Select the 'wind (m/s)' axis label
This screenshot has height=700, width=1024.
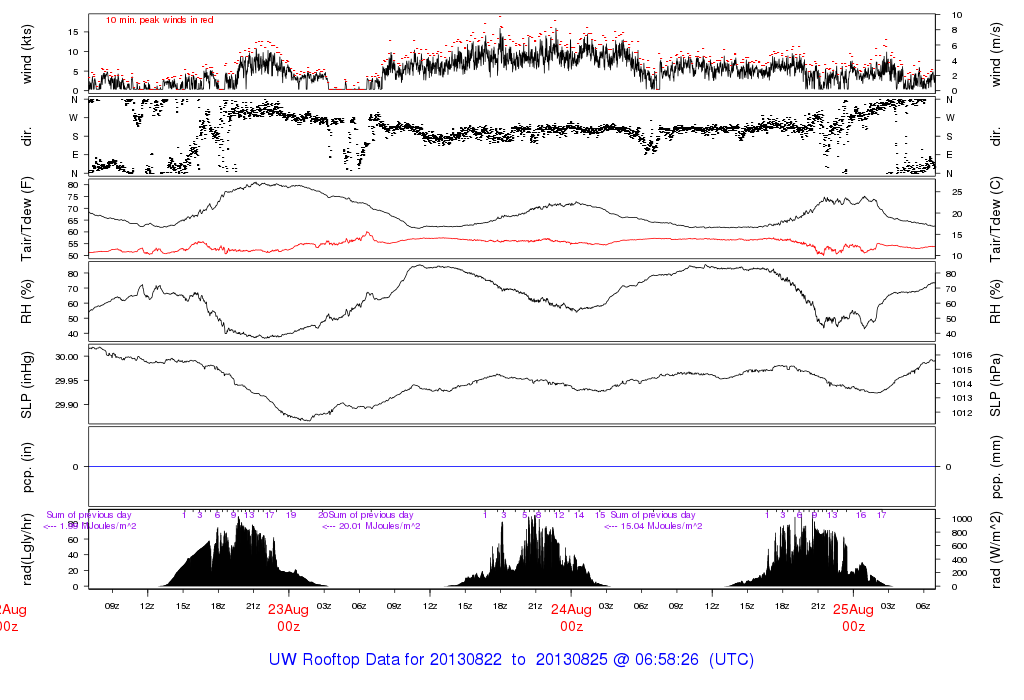point(995,54)
